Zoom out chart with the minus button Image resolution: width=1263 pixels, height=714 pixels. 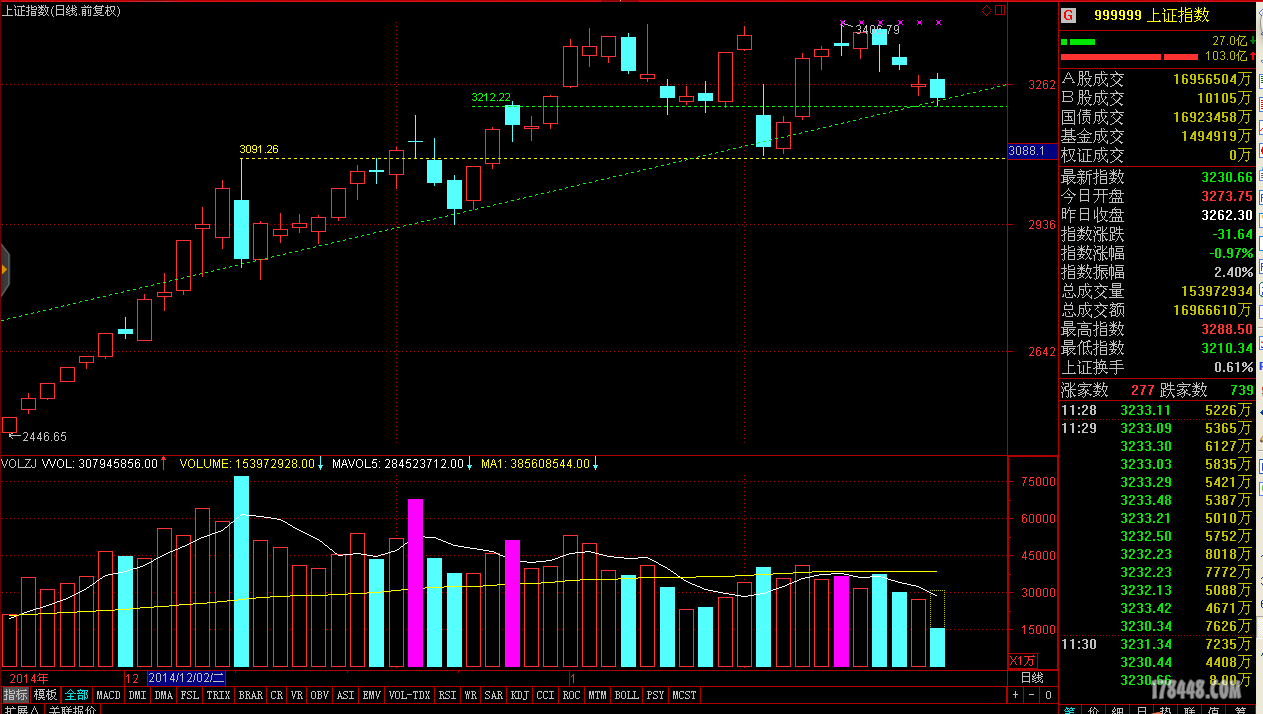coord(1032,694)
